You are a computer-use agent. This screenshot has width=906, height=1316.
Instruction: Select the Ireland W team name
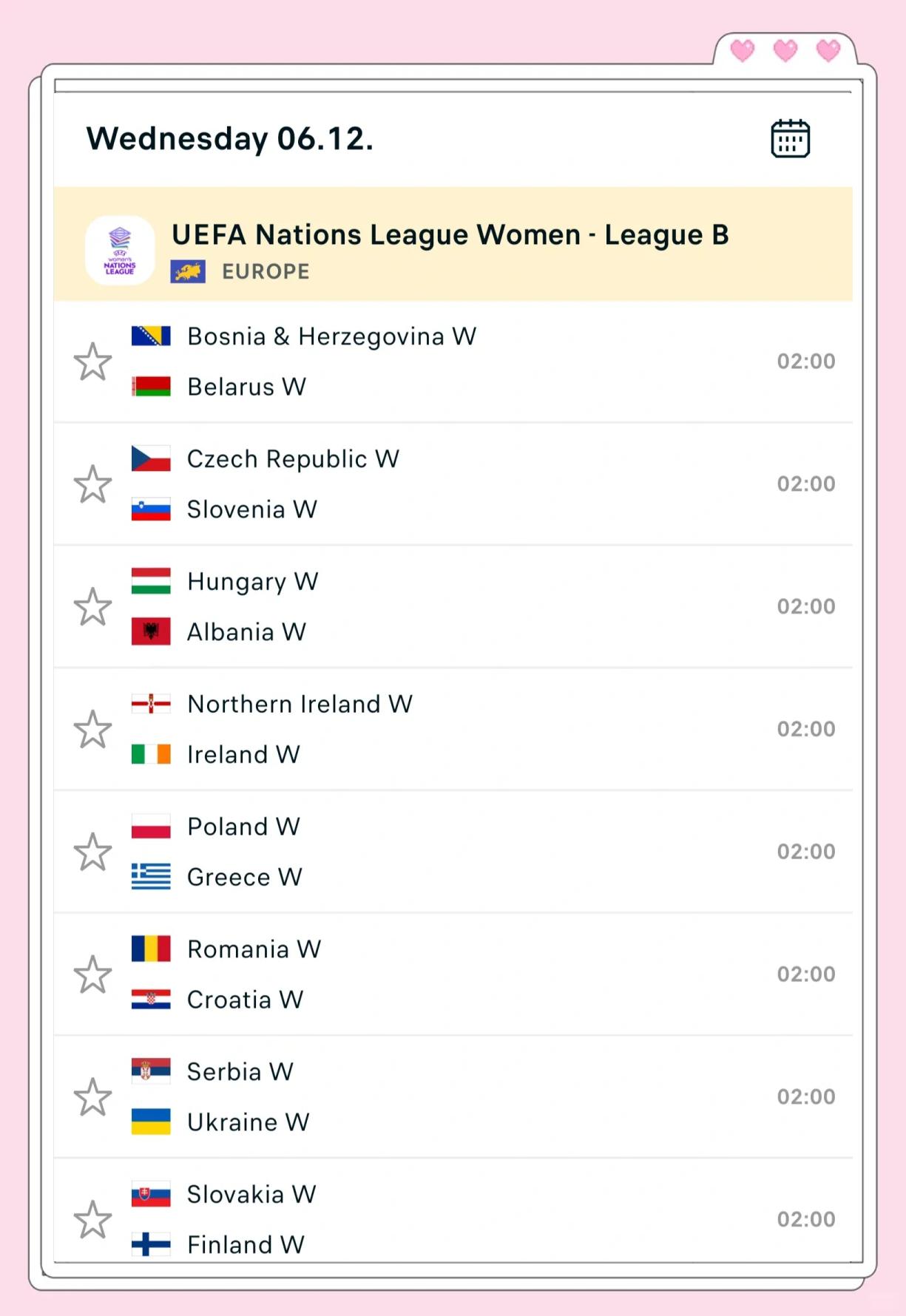coord(243,754)
